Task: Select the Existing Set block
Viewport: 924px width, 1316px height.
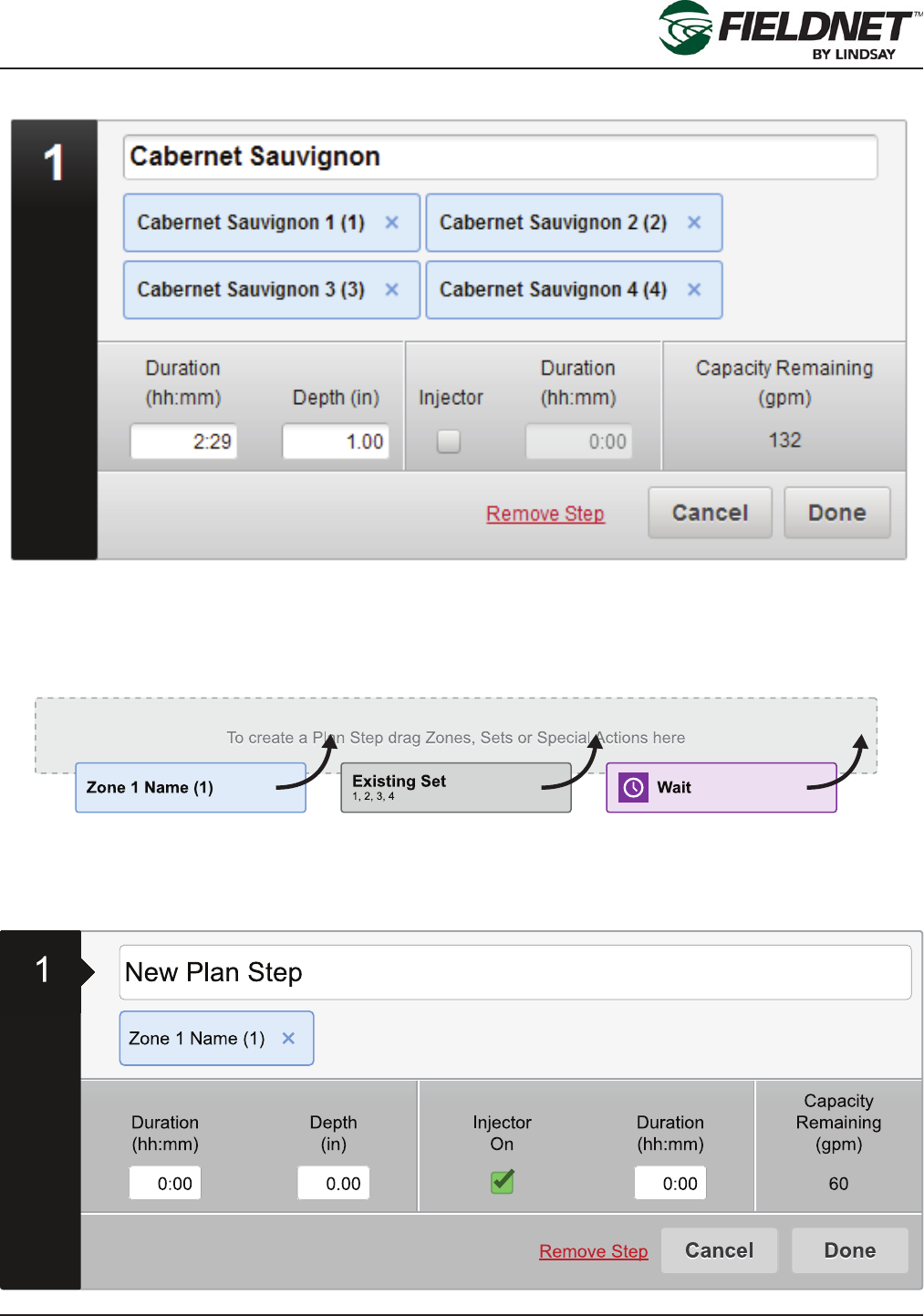Action: click(455, 788)
